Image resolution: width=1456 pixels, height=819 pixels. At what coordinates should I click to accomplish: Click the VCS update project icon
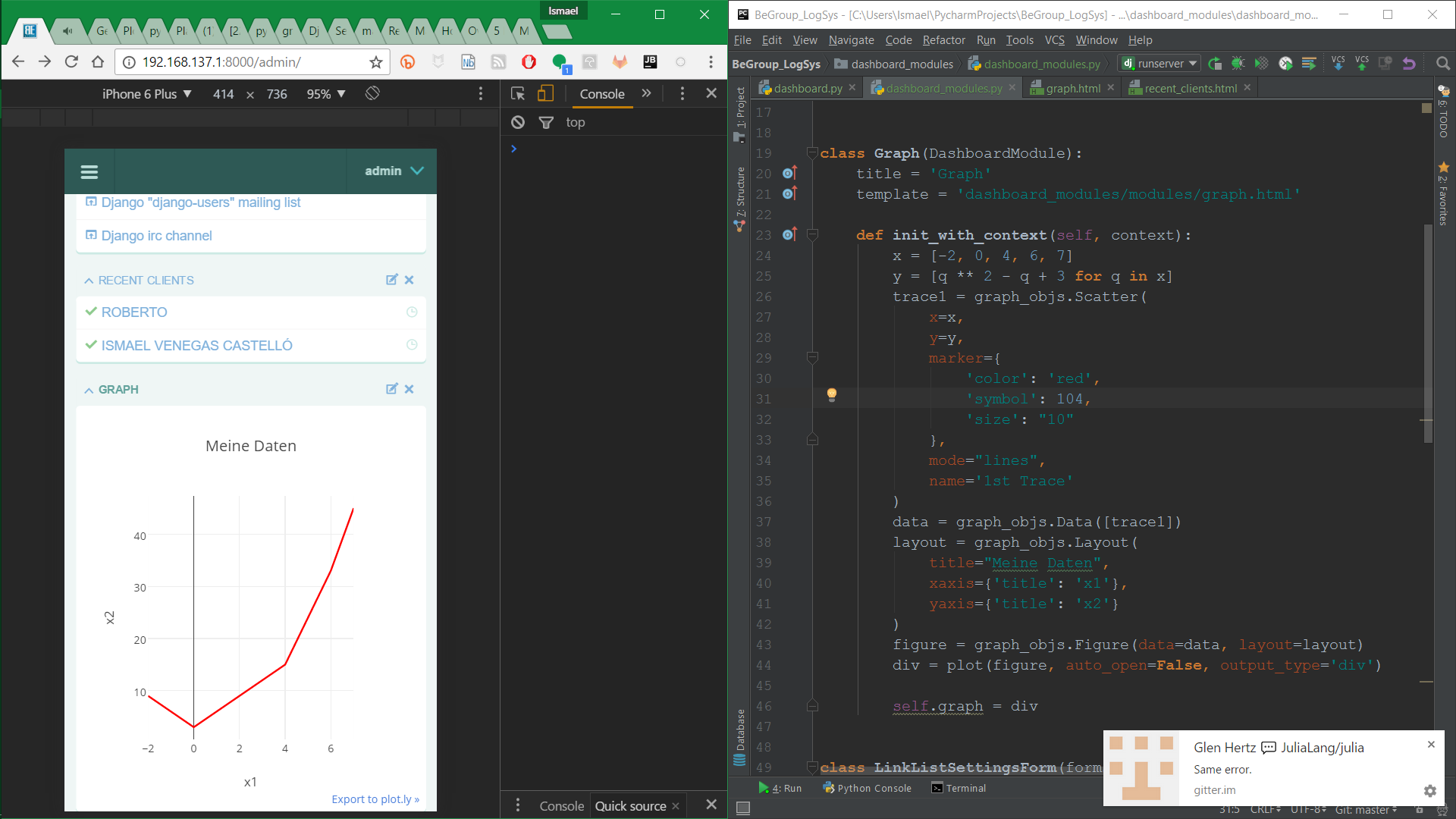point(1338,64)
